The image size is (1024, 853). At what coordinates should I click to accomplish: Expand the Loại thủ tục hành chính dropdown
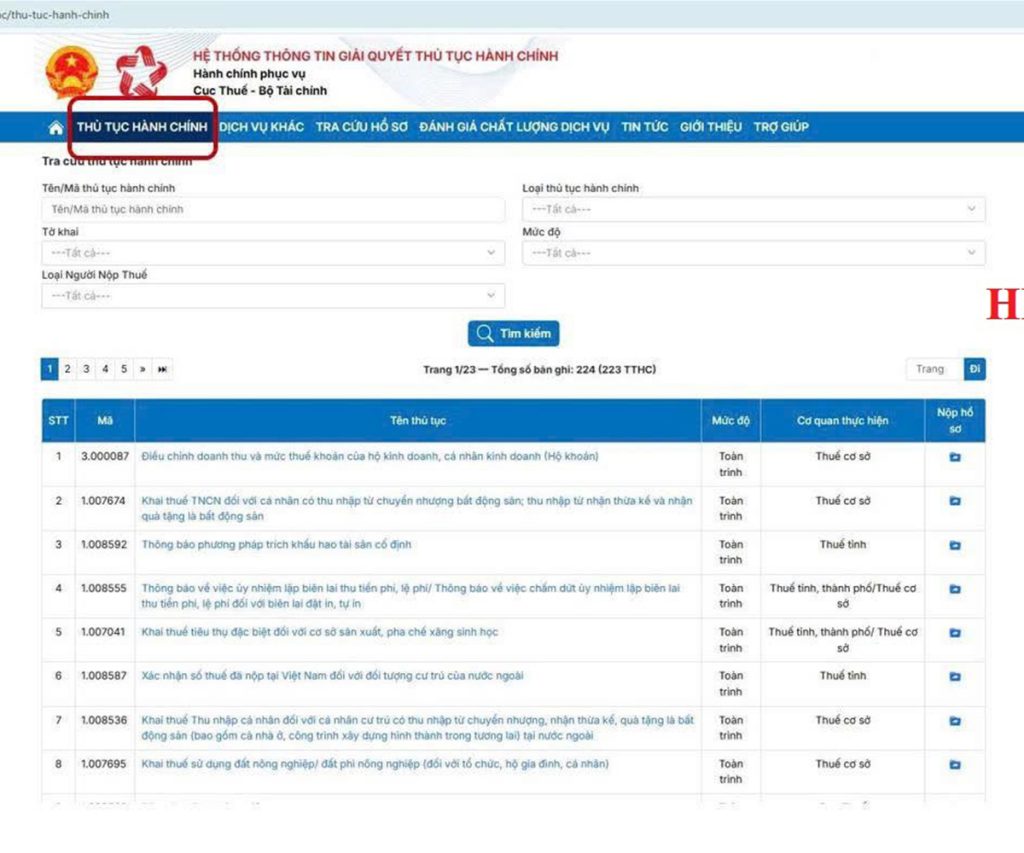[753, 209]
